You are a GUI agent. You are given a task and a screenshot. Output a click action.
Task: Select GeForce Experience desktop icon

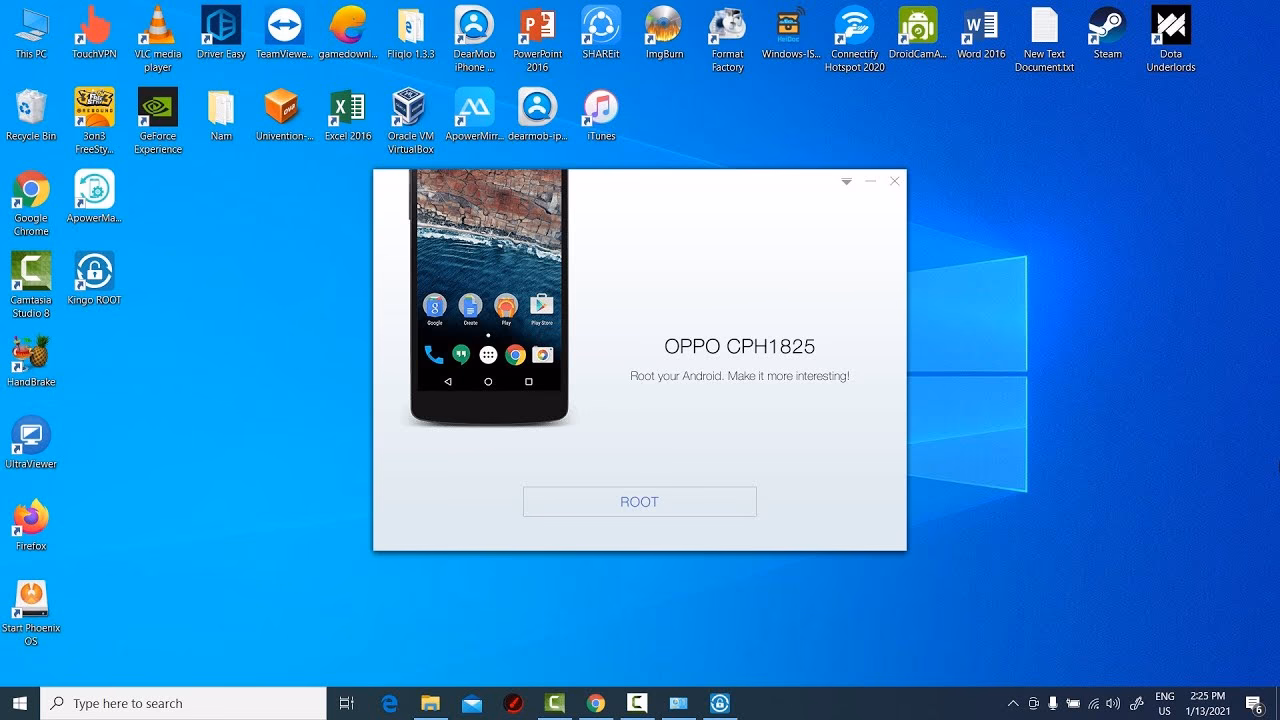pyautogui.click(x=158, y=122)
